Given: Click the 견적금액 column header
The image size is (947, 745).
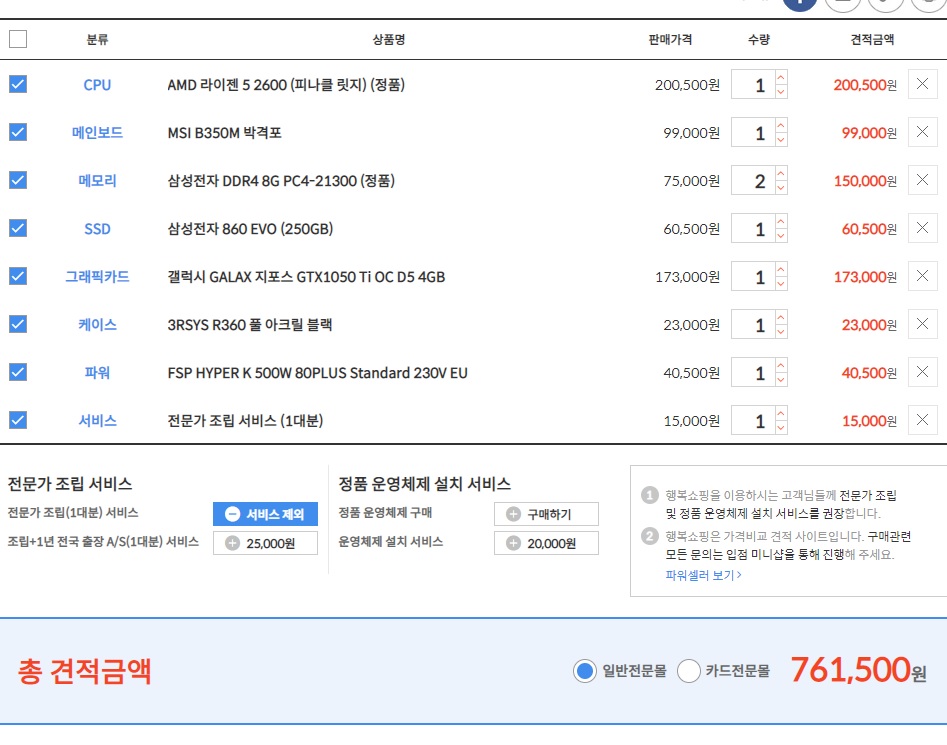Looking at the screenshot, I should [872, 40].
